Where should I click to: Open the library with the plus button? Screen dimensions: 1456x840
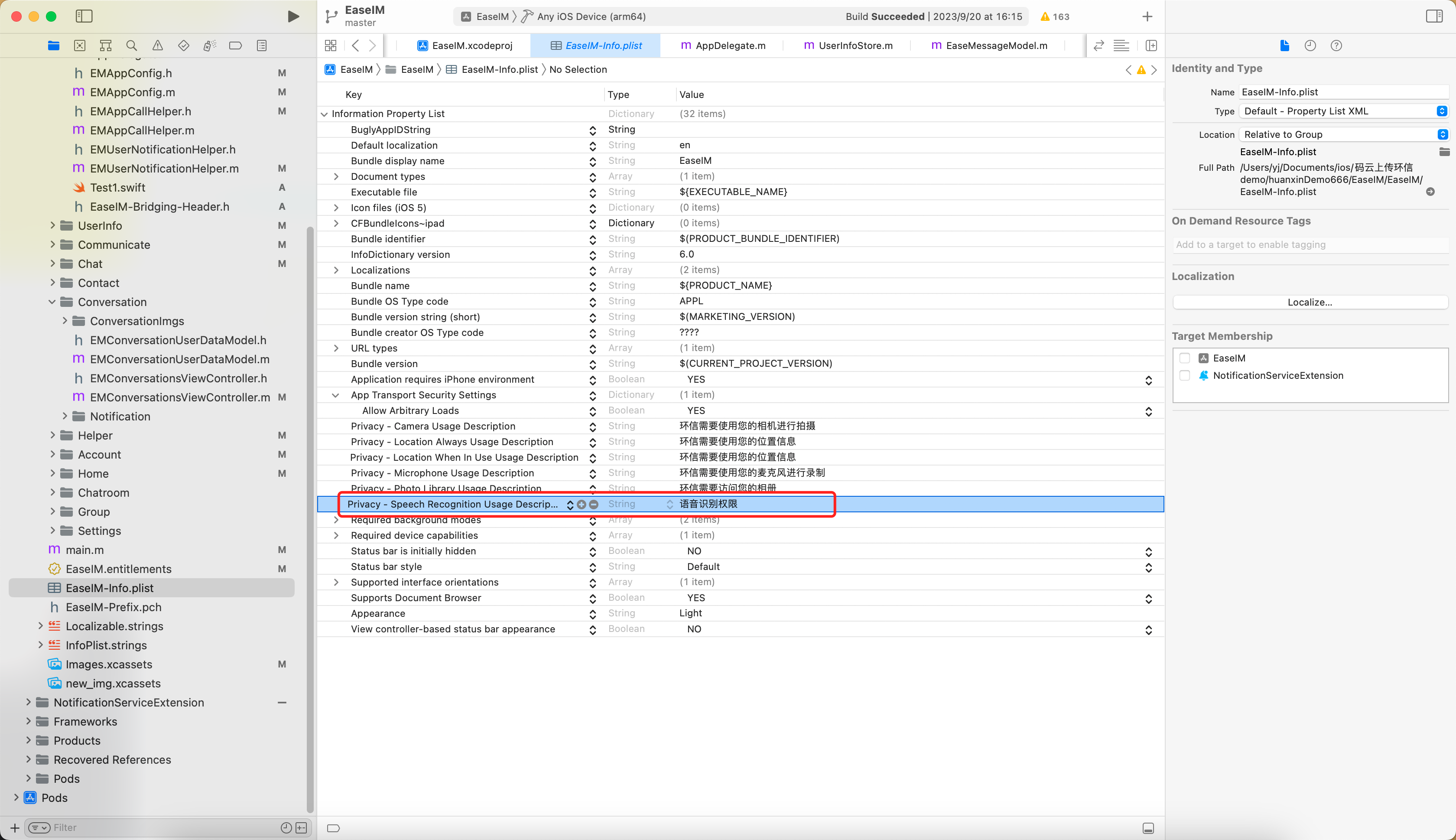point(1147,16)
